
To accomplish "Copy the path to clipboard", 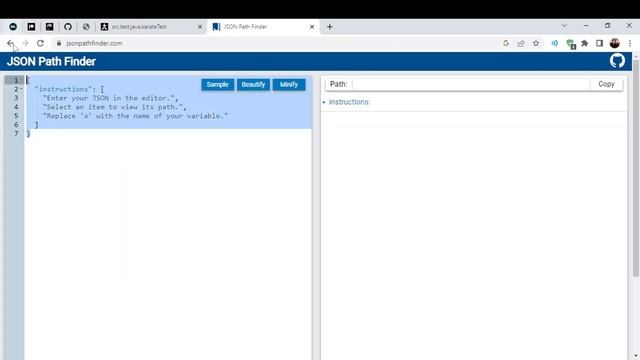I will point(606,84).
